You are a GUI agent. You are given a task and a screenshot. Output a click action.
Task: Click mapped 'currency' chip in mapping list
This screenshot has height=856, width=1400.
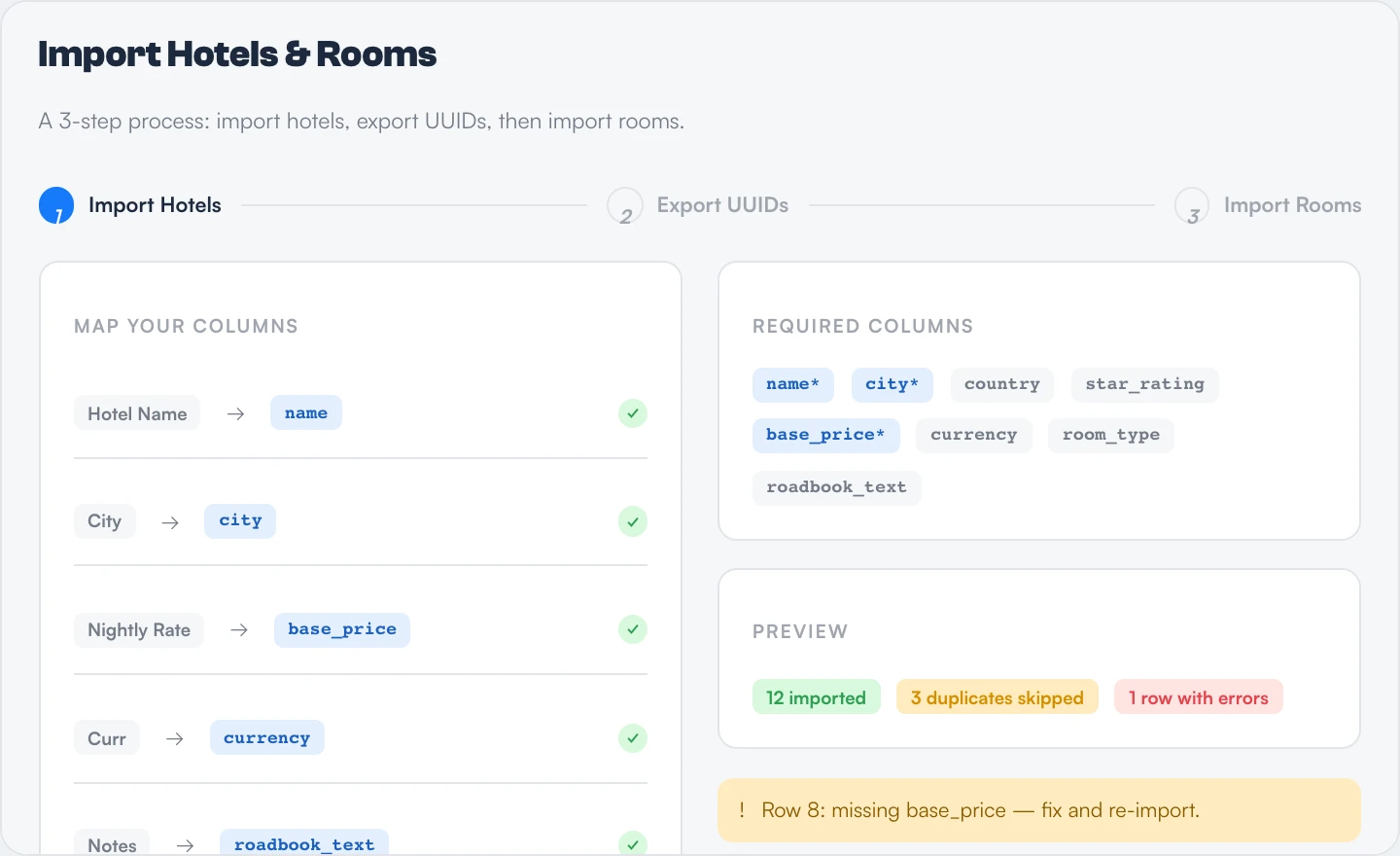coord(267,737)
